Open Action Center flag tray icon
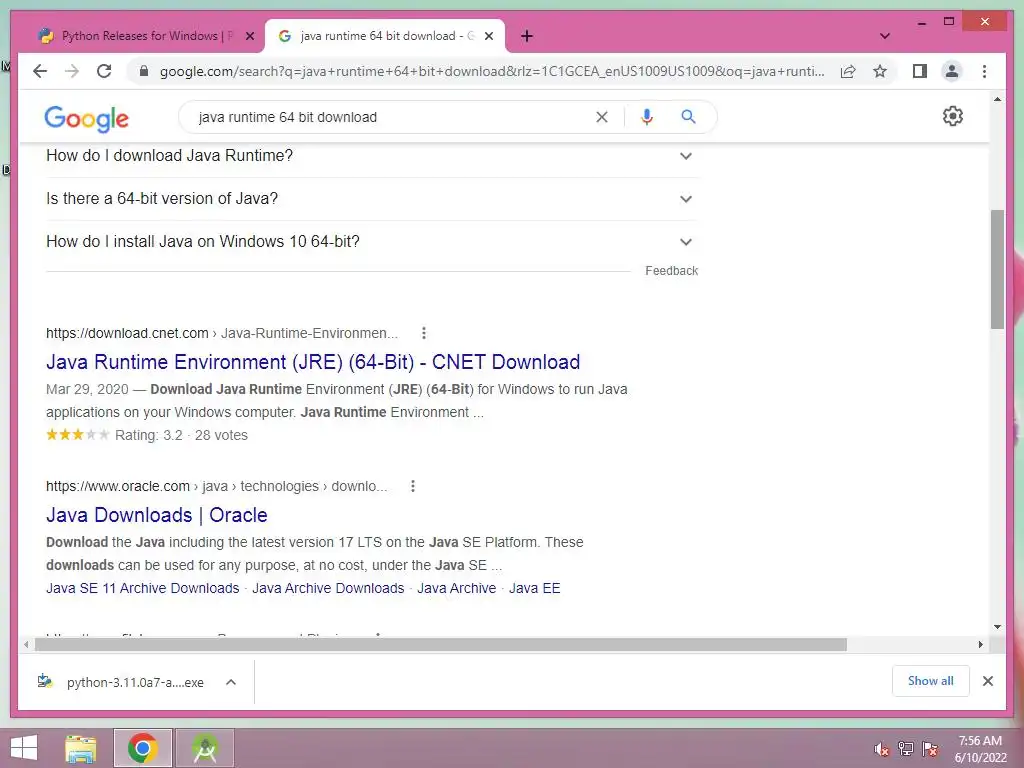The height and width of the screenshot is (768, 1024). (929, 749)
